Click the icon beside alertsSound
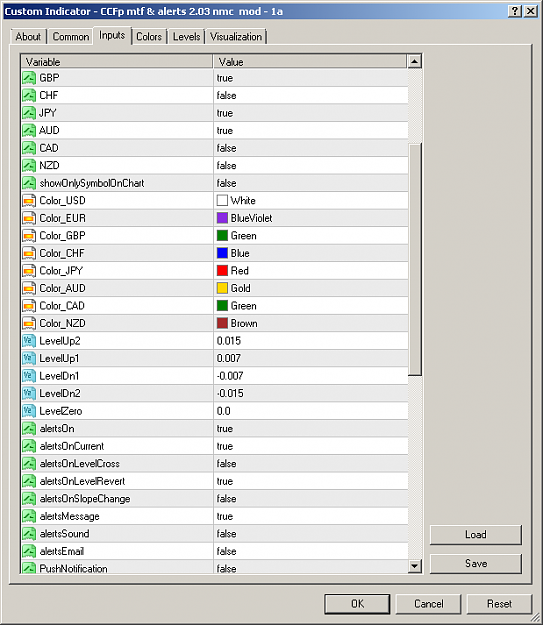 coord(29,534)
